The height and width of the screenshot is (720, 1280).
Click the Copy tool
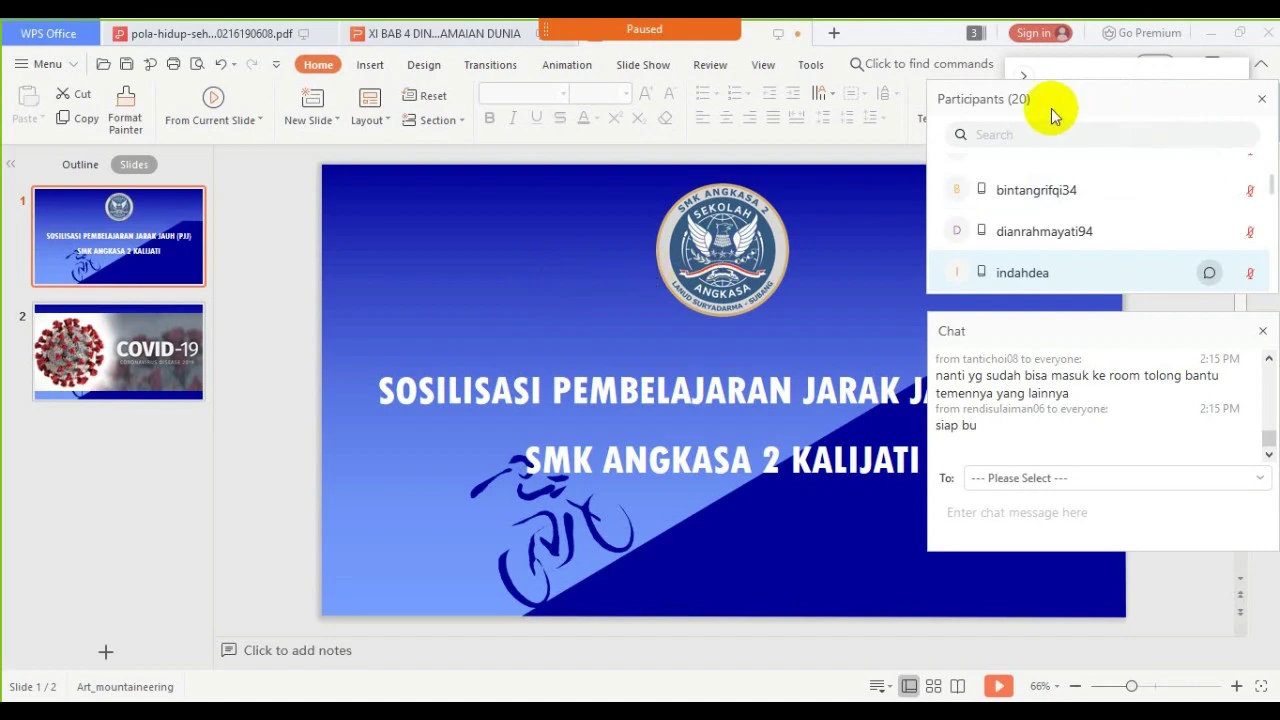pyautogui.click(x=77, y=119)
